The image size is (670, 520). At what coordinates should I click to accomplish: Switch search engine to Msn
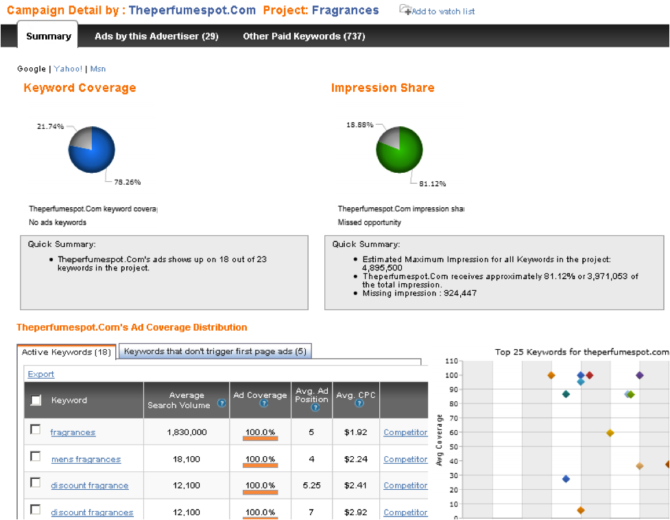[x=98, y=69]
